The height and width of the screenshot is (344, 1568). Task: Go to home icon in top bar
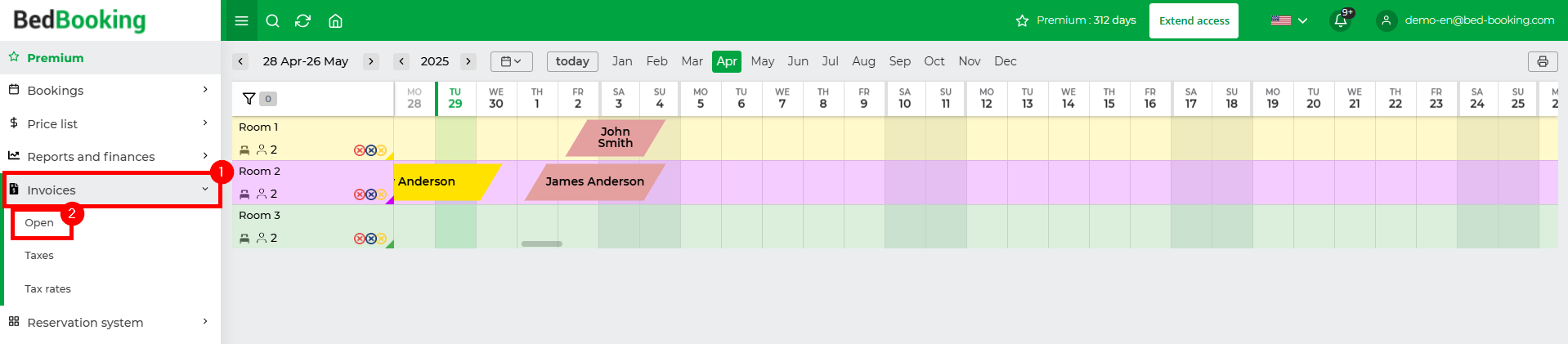pyautogui.click(x=335, y=20)
